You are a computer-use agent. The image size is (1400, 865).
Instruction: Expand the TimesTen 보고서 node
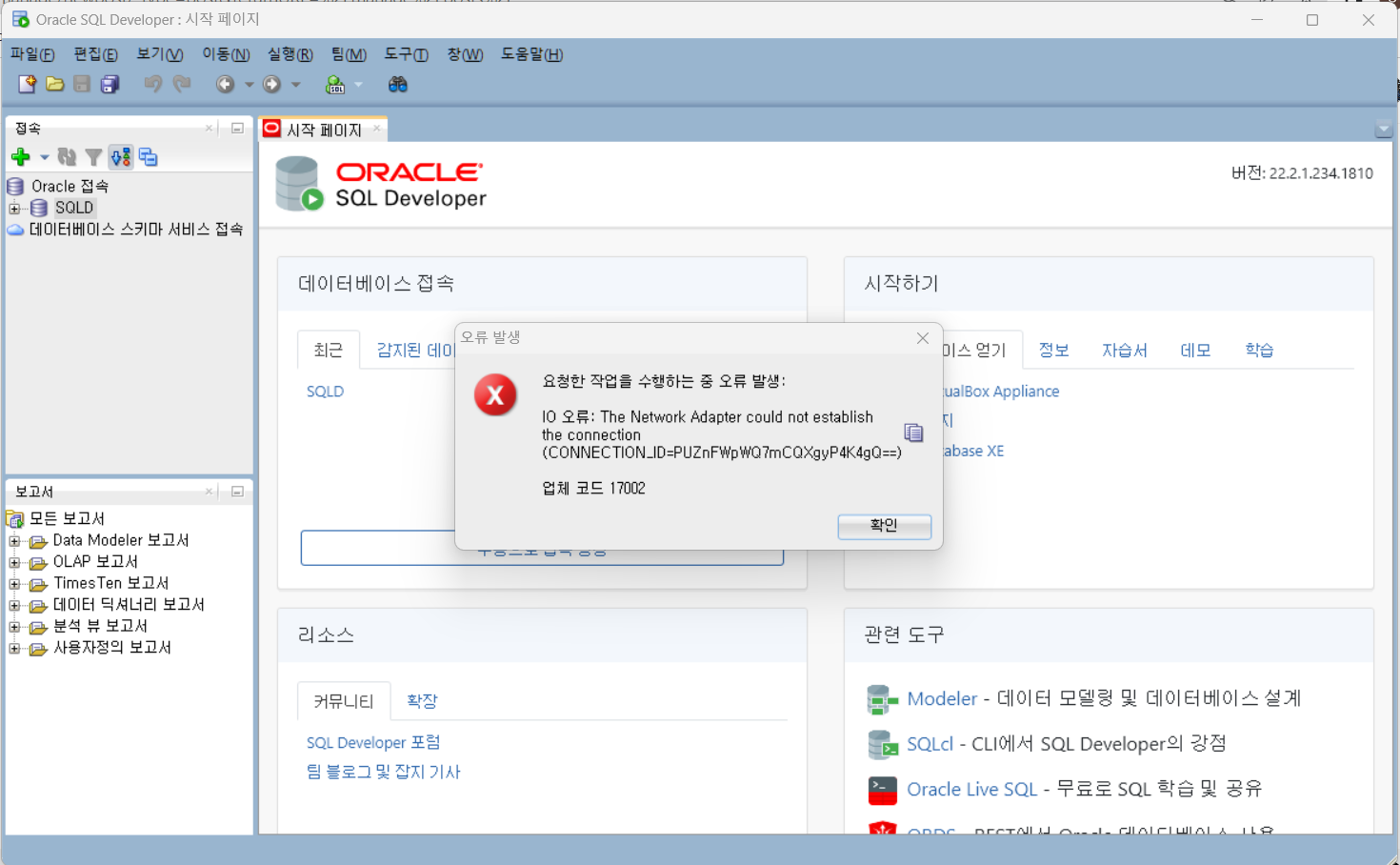pyautogui.click(x=14, y=583)
